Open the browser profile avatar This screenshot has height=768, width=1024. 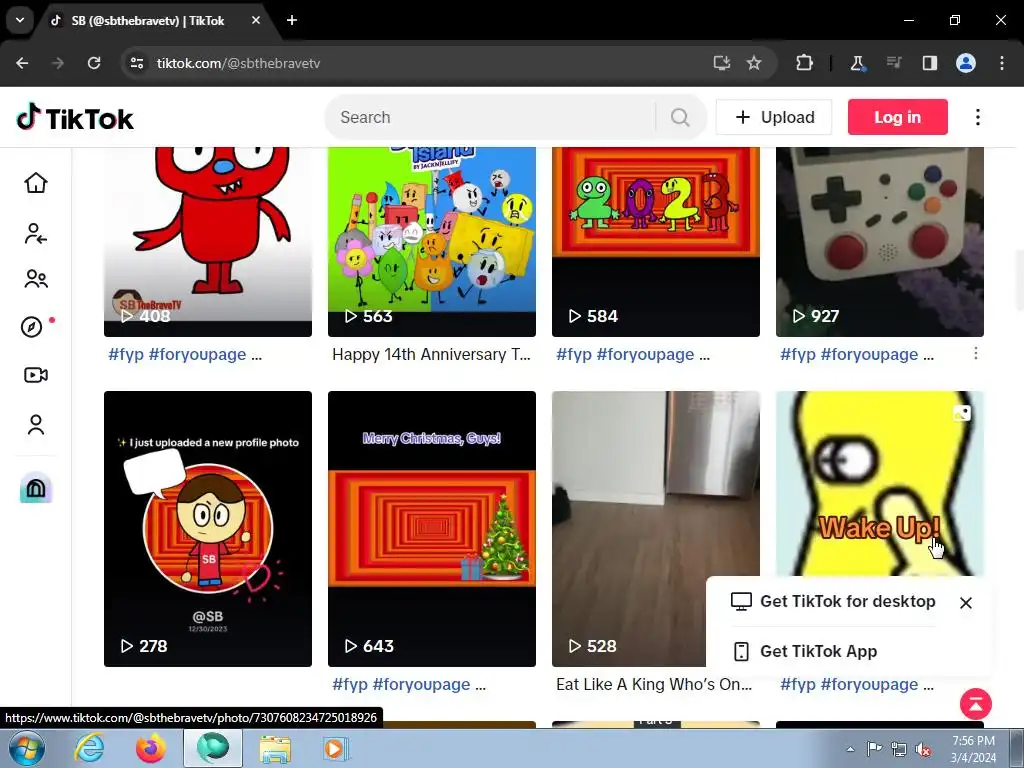[x=966, y=63]
